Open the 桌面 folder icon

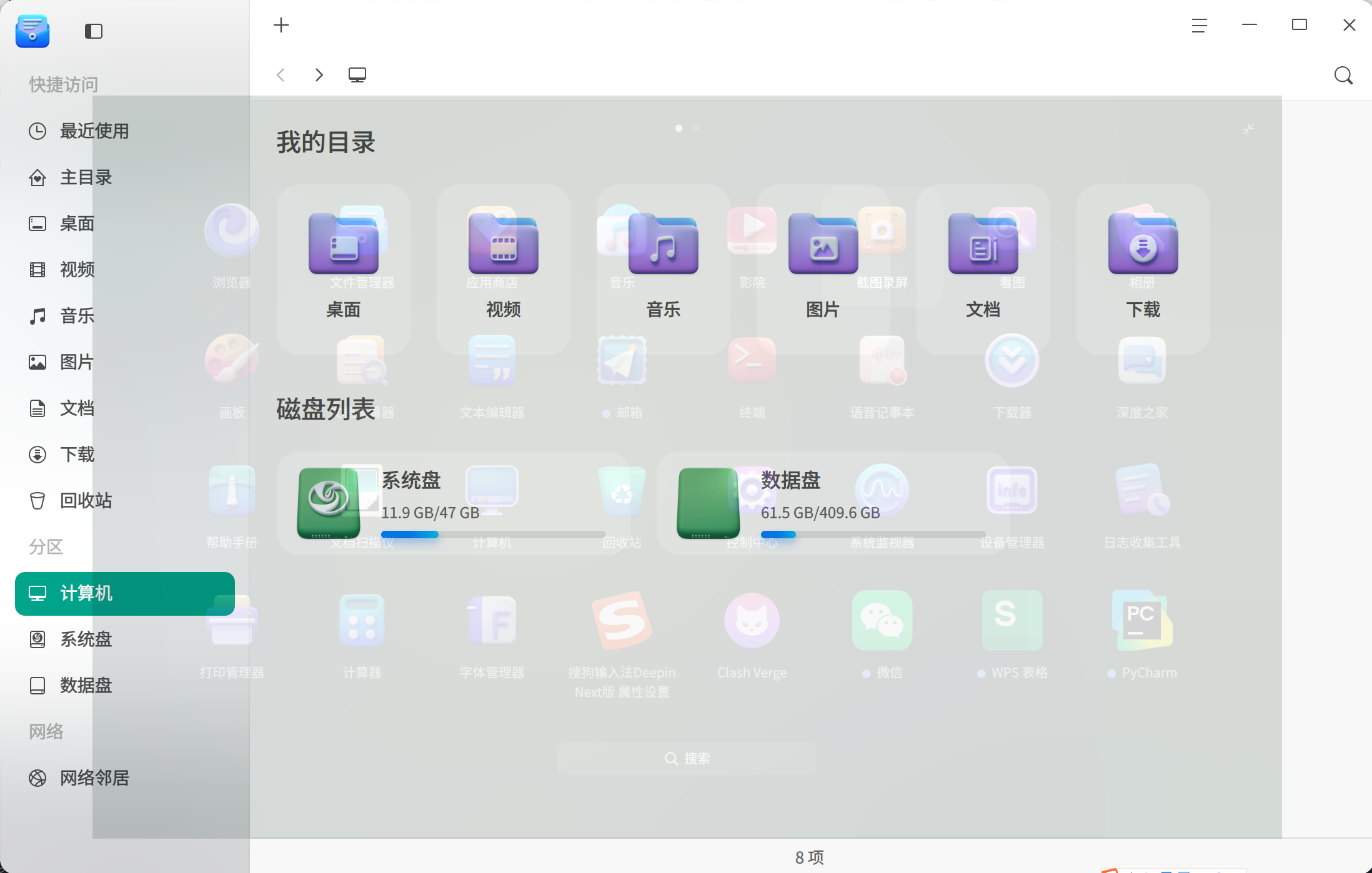pyautogui.click(x=344, y=244)
